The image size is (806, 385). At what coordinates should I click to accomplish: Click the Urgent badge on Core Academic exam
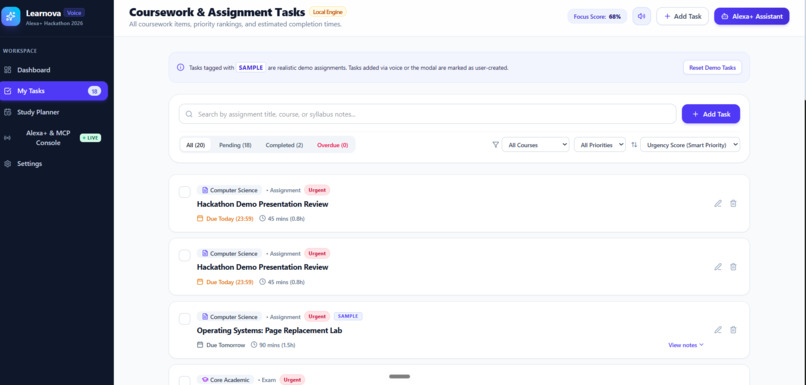coord(292,380)
